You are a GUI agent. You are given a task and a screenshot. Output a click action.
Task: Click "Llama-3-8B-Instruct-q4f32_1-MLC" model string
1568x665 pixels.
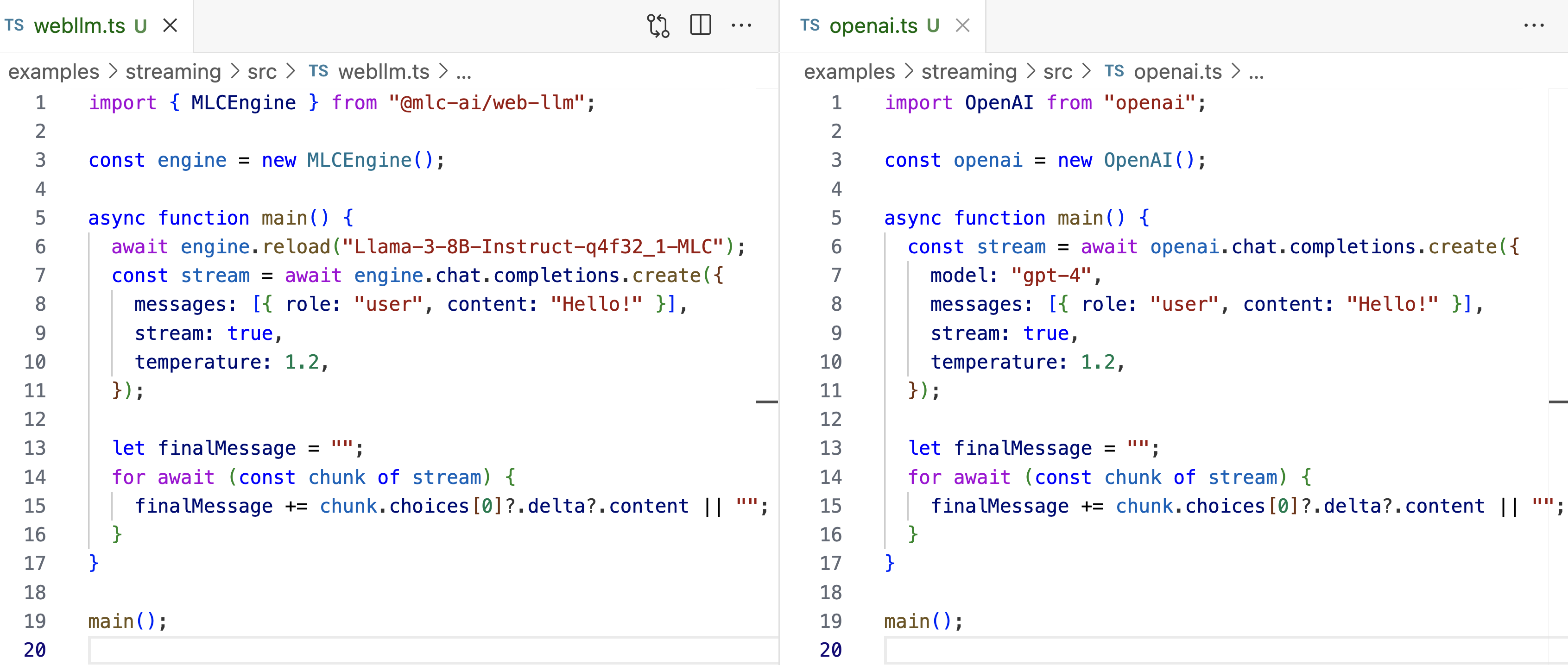tap(533, 247)
